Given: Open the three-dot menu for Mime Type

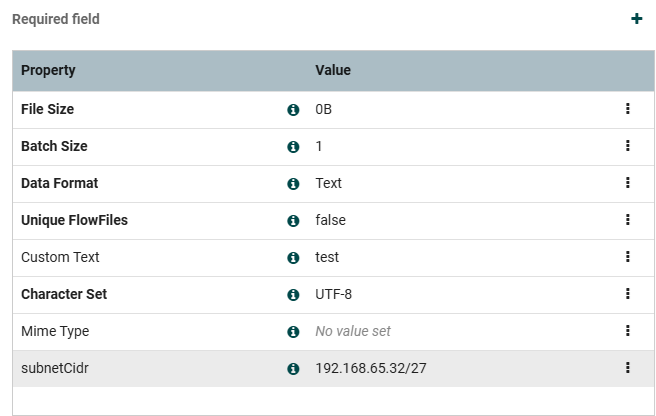Looking at the screenshot, I should pyautogui.click(x=627, y=331).
